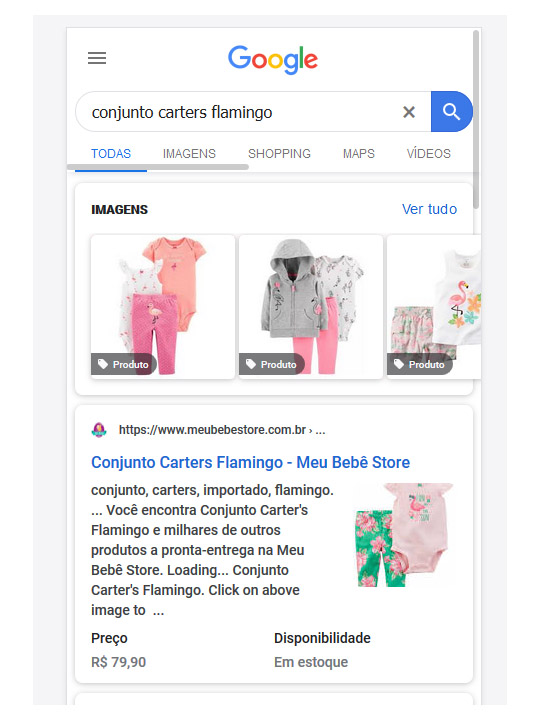This screenshot has height=720, width=540.
Task: Open the MAPS tab
Action: 359,153
